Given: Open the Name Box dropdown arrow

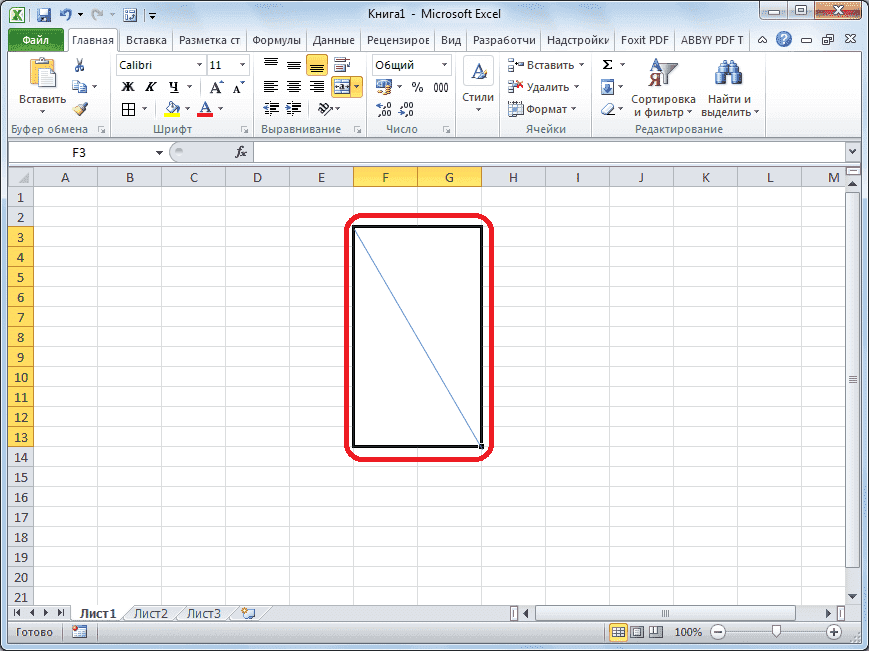Looking at the screenshot, I should tap(158, 152).
